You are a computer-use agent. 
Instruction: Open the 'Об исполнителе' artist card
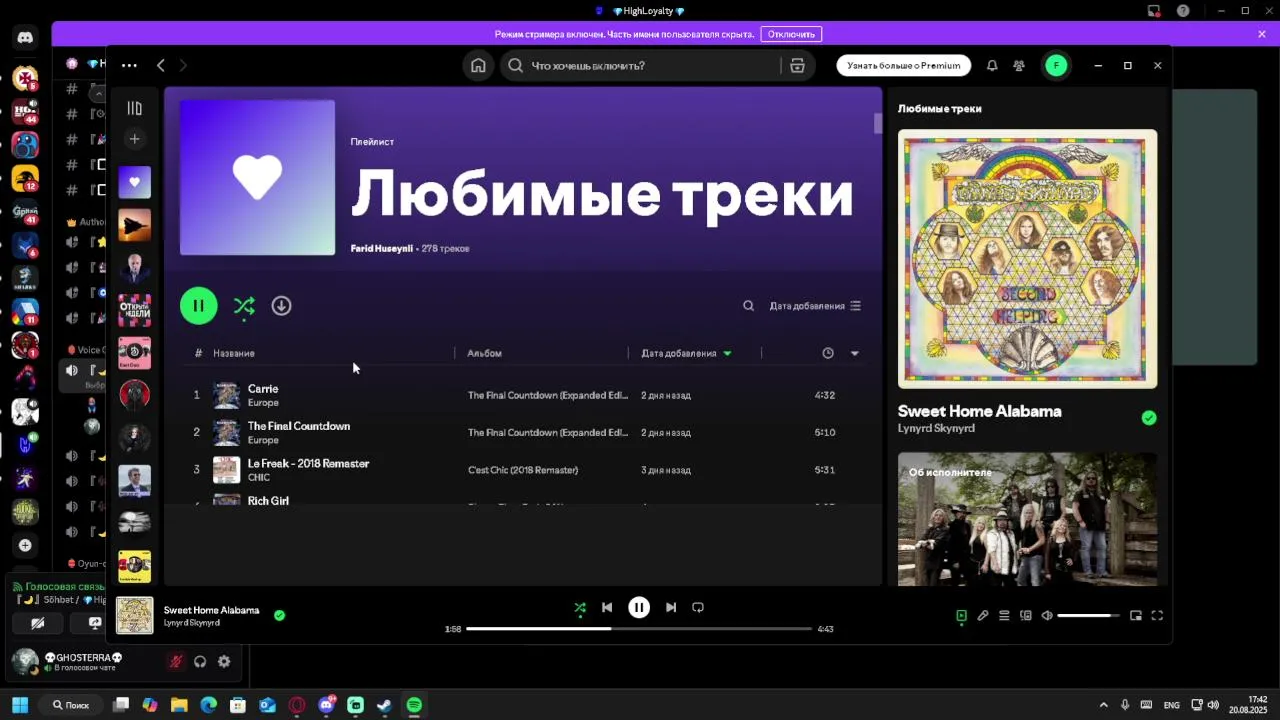pos(1027,519)
